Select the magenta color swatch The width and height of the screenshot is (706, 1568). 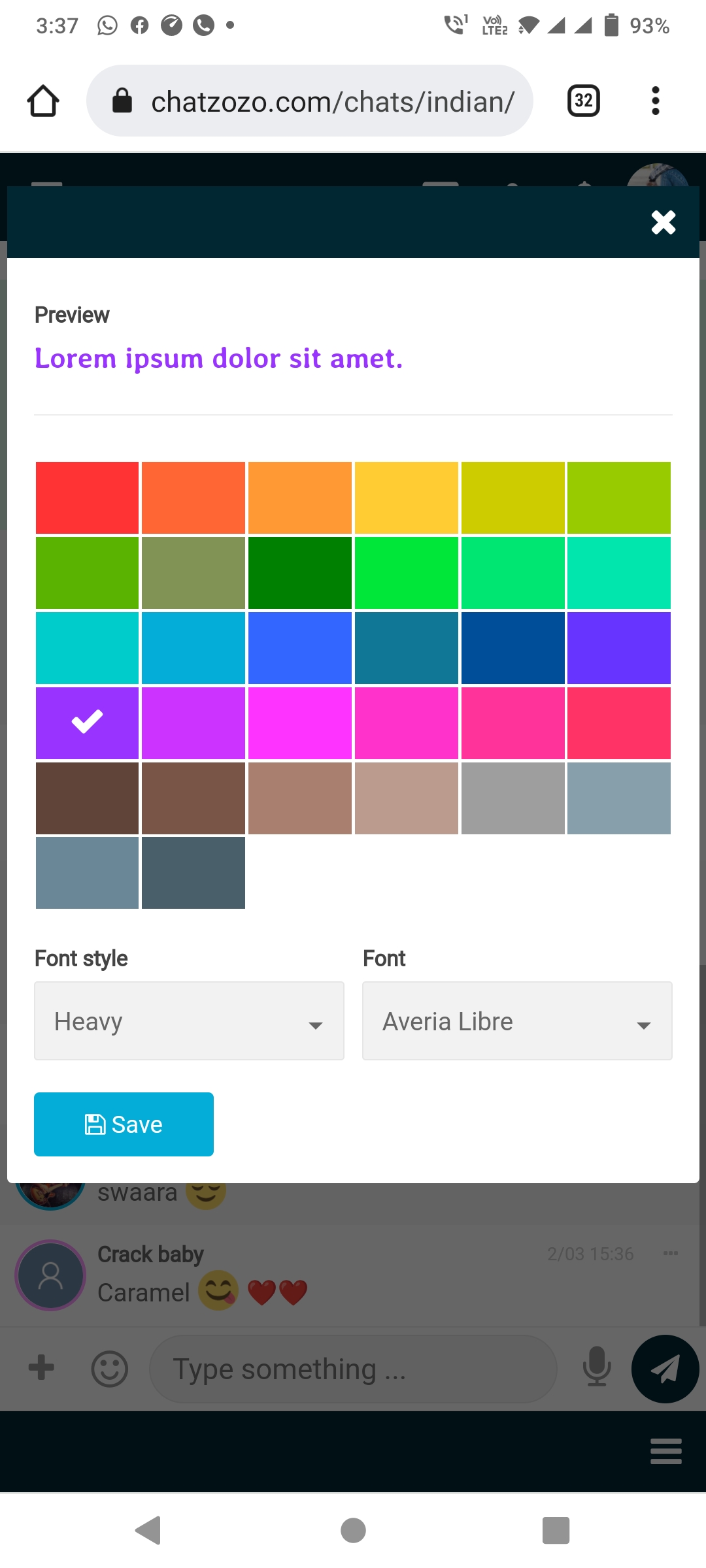click(300, 723)
